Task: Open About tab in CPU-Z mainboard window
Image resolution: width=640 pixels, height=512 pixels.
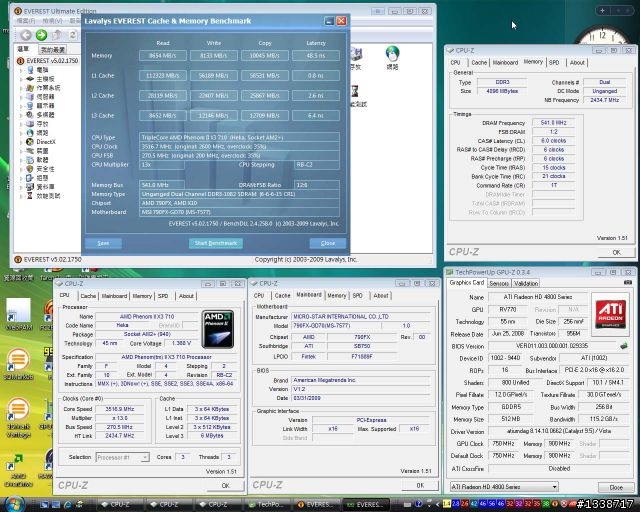Action: coord(381,295)
